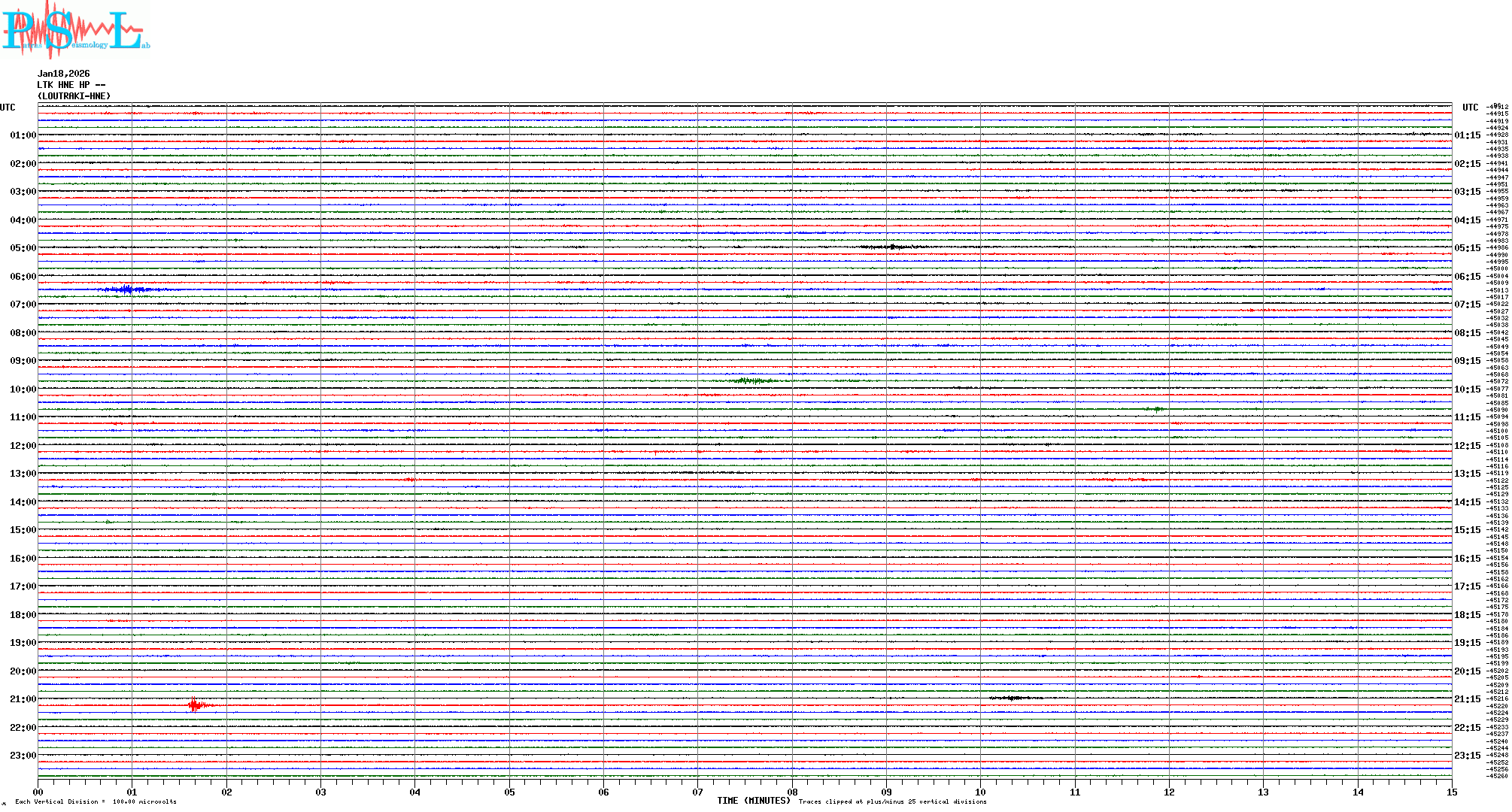Click the TIME (MINUTES) axis title
The width and height of the screenshot is (1512, 812).
[754, 801]
